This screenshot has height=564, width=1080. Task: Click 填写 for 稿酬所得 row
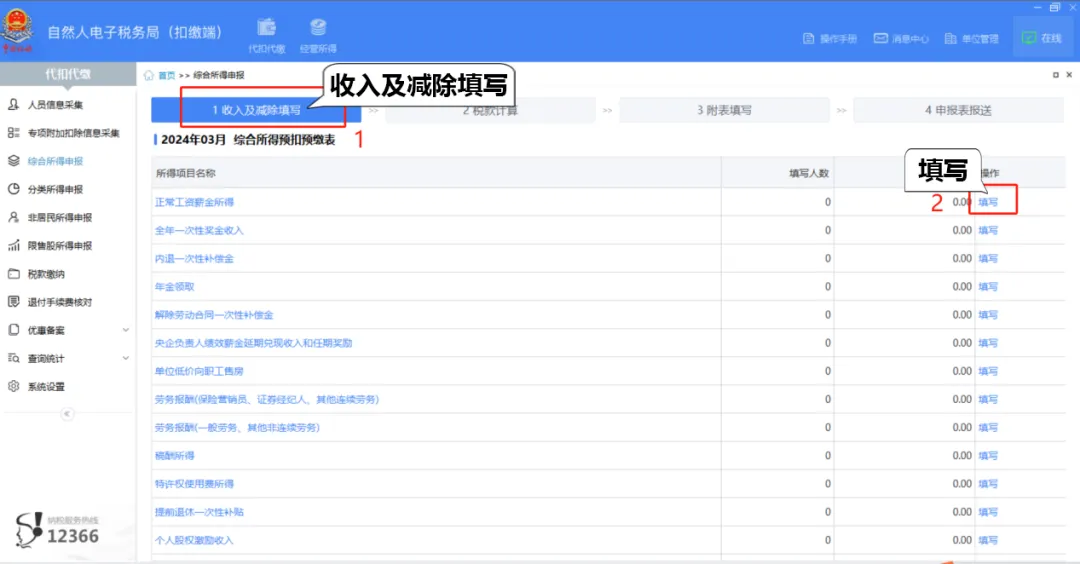988,456
